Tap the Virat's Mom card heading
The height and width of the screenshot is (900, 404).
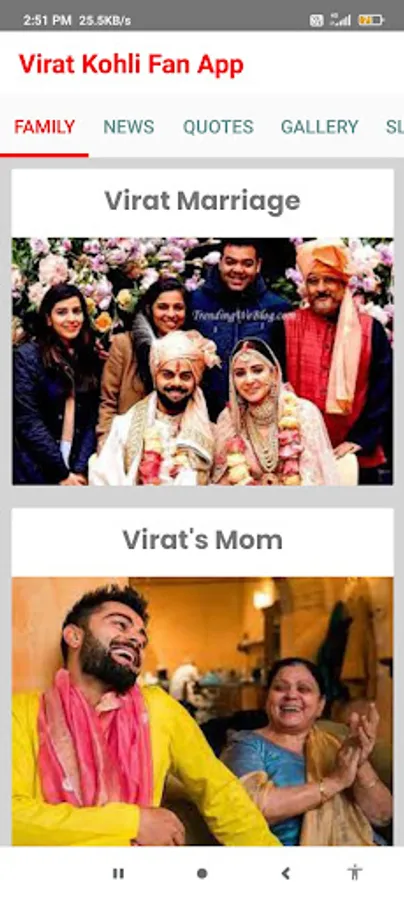point(203,540)
